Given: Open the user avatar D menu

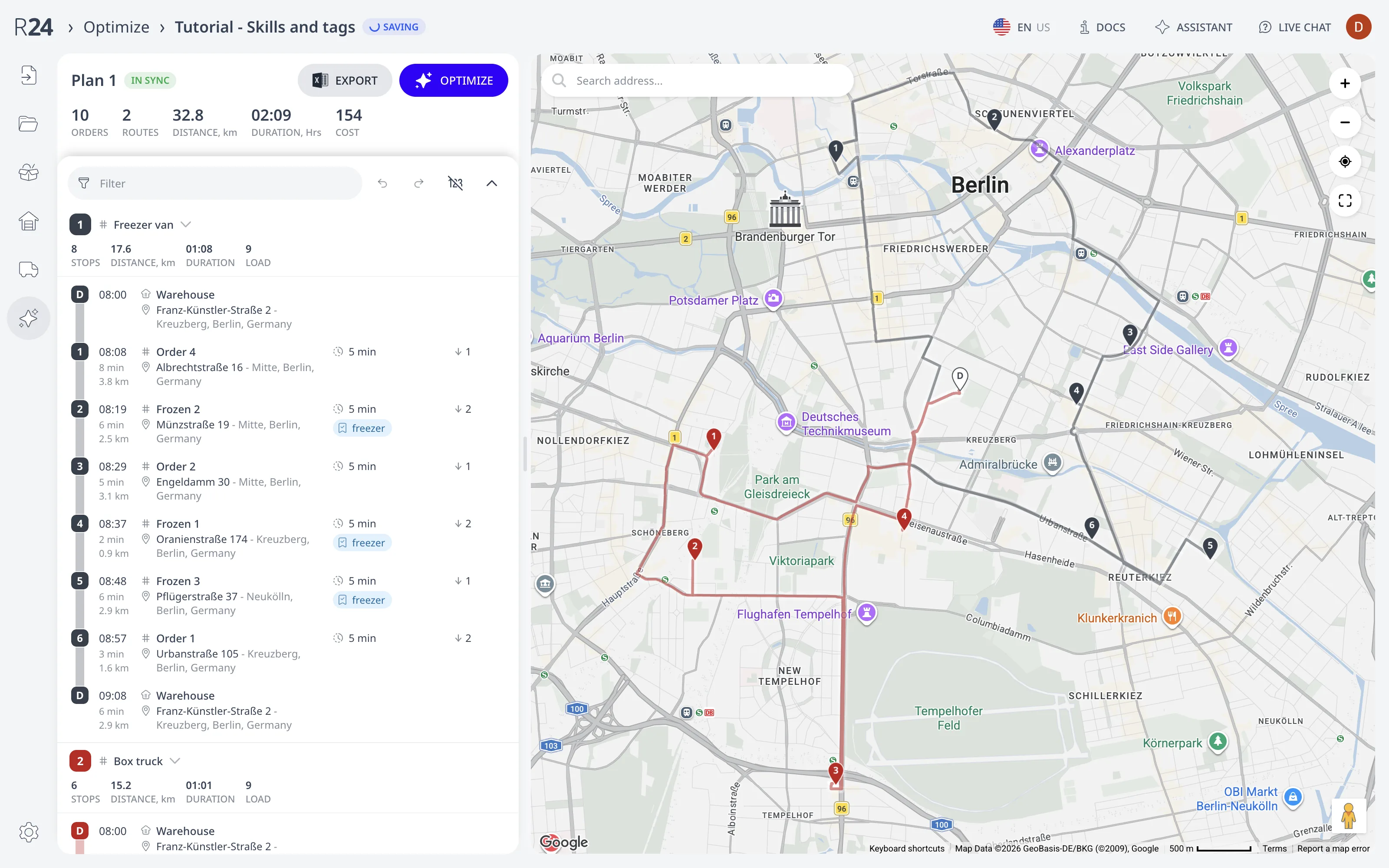Looking at the screenshot, I should pyautogui.click(x=1359, y=27).
